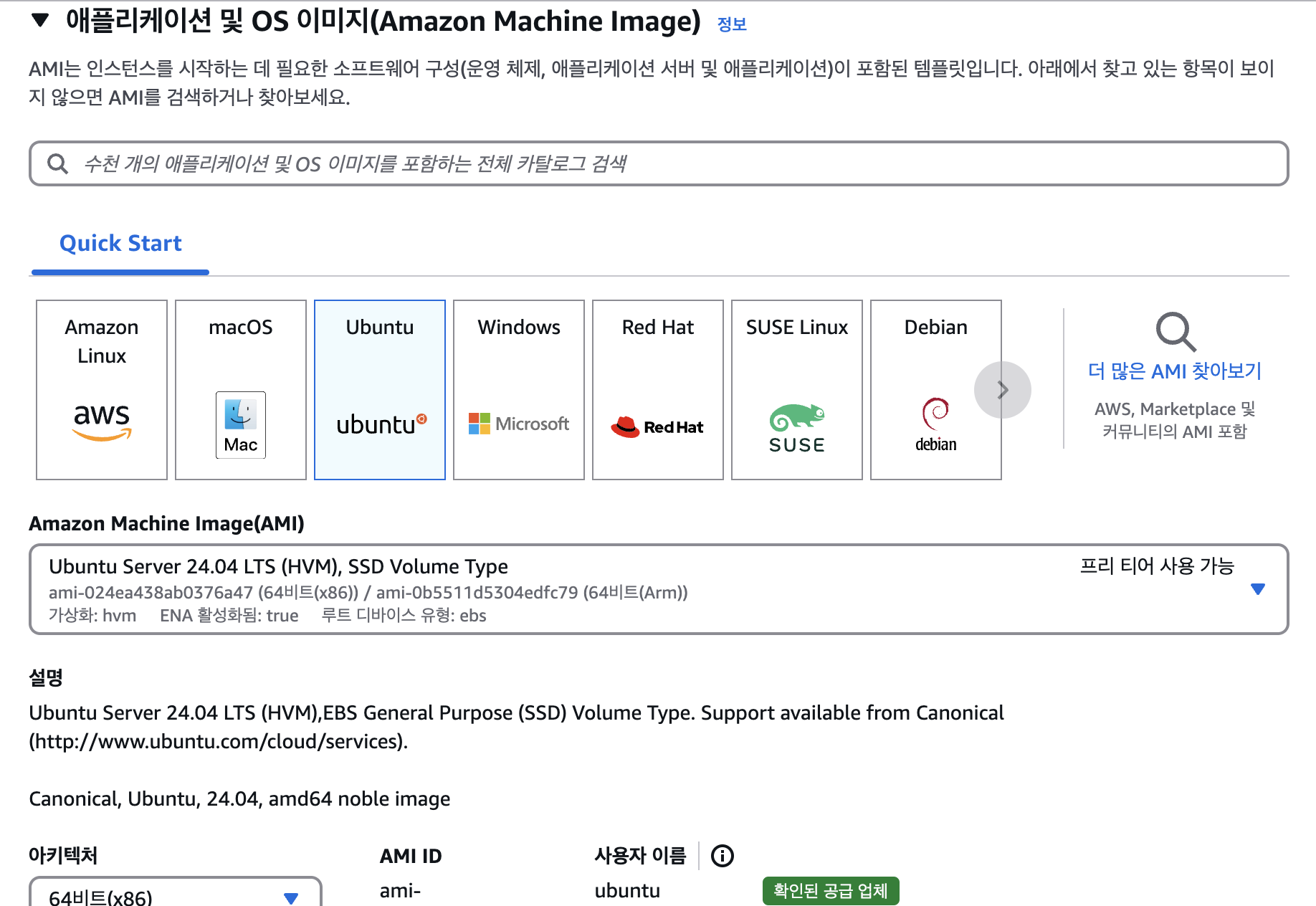The width and height of the screenshot is (1316, 906).
Task: Select the Windows AMI card
Action: pyautogui.click(x=519, y=390)
